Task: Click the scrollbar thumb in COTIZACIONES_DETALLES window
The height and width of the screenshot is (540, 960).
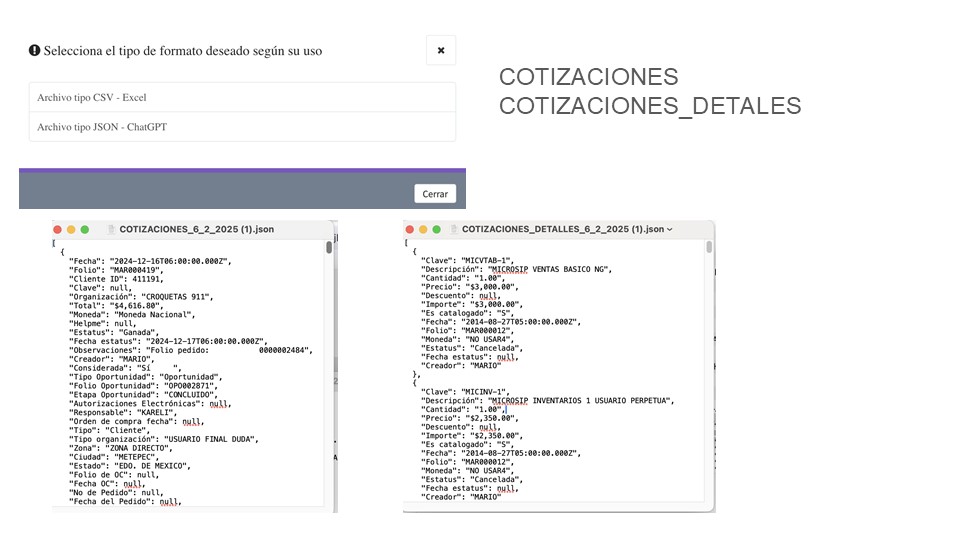Action: [x=709, y=247]
